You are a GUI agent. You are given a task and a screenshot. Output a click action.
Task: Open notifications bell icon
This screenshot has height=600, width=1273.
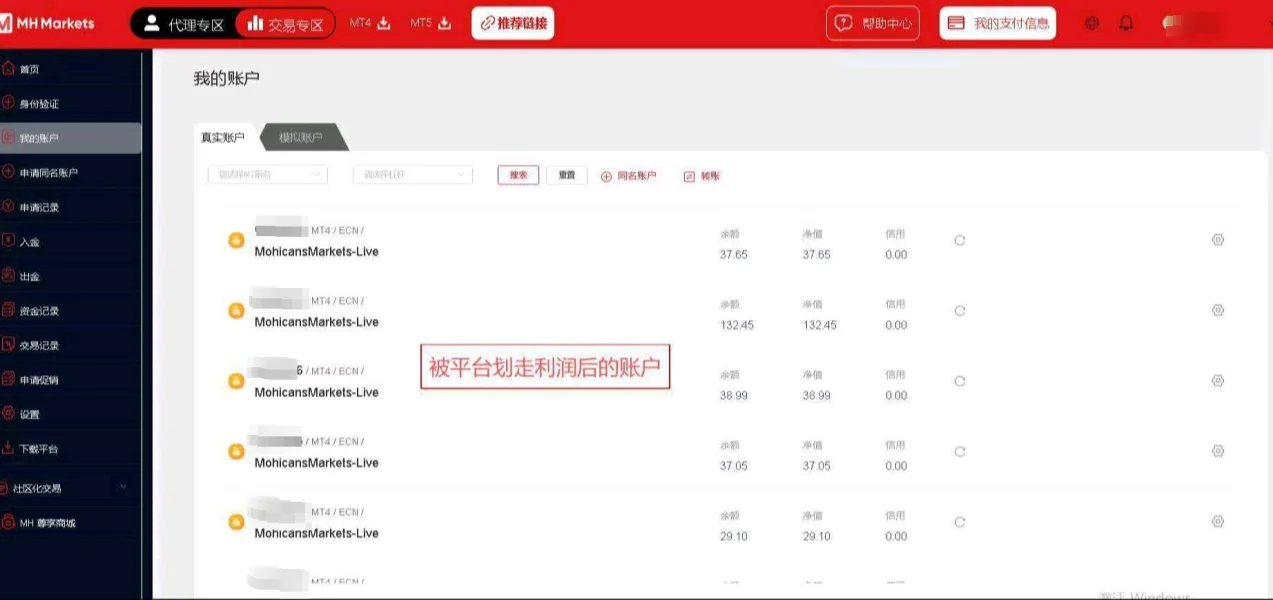(x=1127, y=24)
